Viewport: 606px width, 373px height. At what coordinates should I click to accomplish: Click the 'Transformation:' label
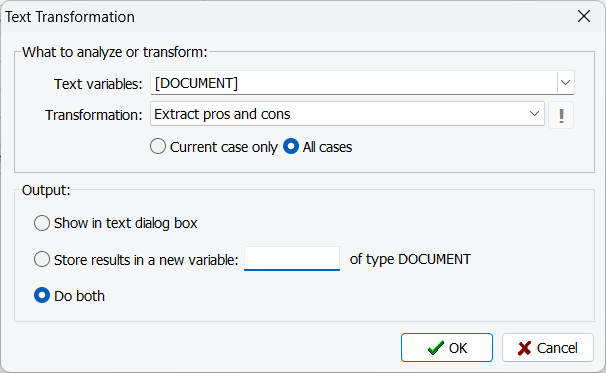(94, 115)
